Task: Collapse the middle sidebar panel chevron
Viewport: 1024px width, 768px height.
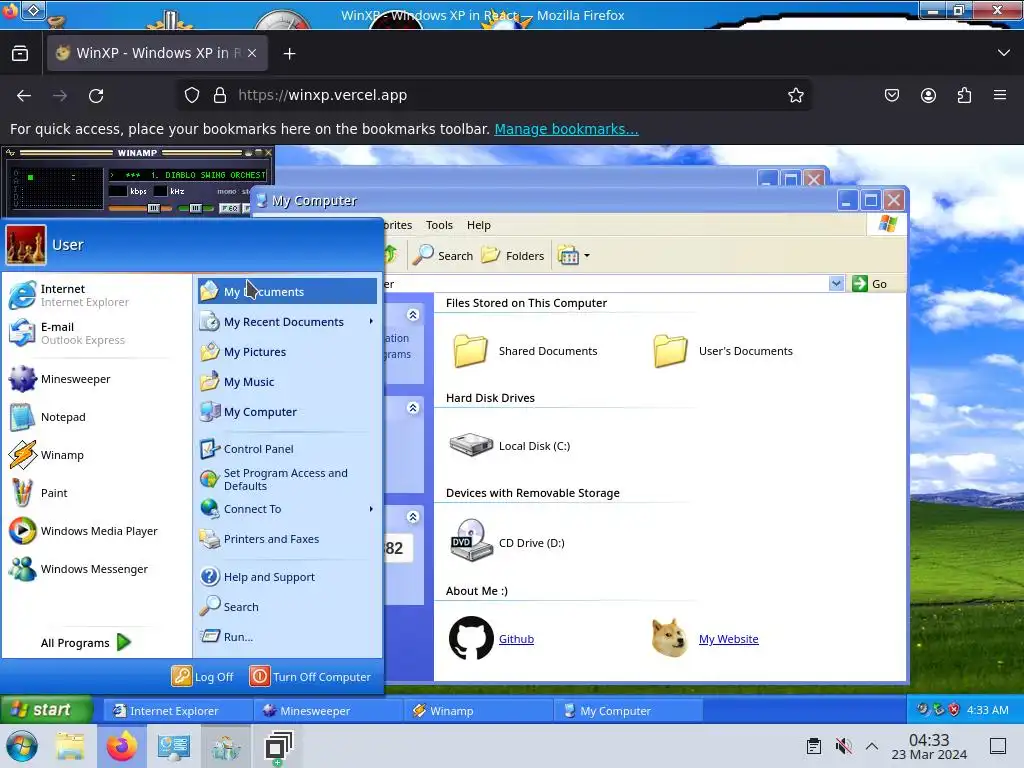Action: [x=413, y=408]
